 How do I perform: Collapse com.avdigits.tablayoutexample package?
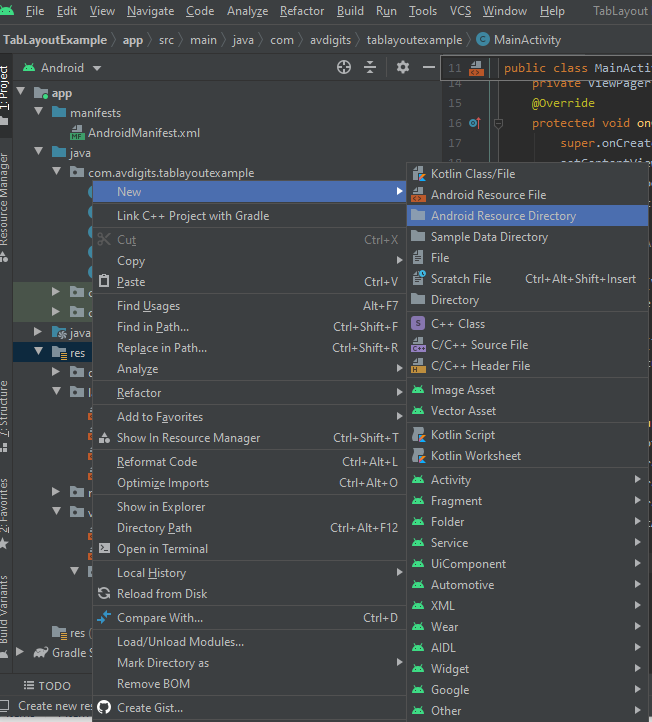57,171
